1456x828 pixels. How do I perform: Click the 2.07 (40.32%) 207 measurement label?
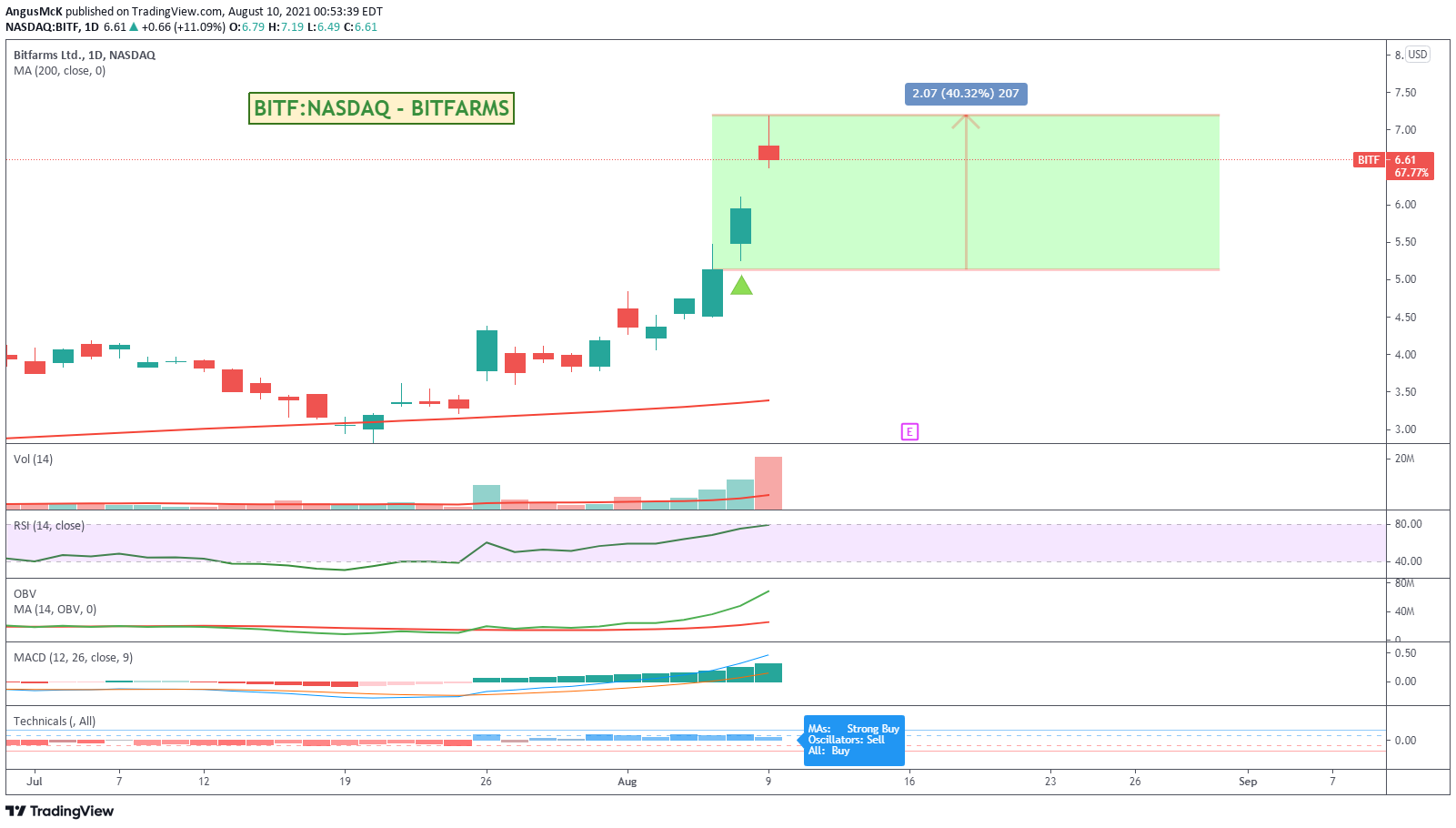pyautogui.click(x=966, y=94)
